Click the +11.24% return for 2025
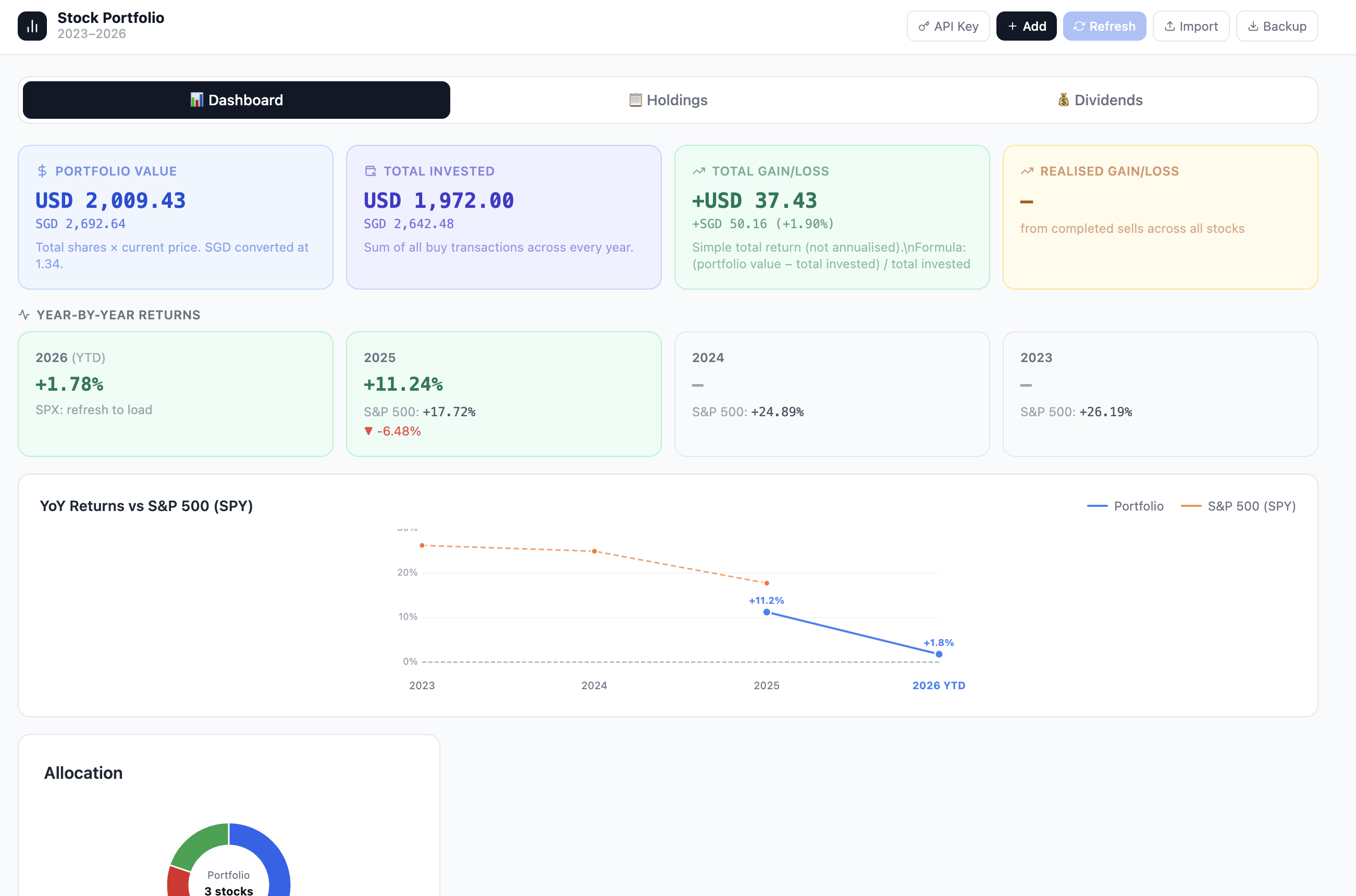This screenshot has width=1356, height=896. point(403,384)
